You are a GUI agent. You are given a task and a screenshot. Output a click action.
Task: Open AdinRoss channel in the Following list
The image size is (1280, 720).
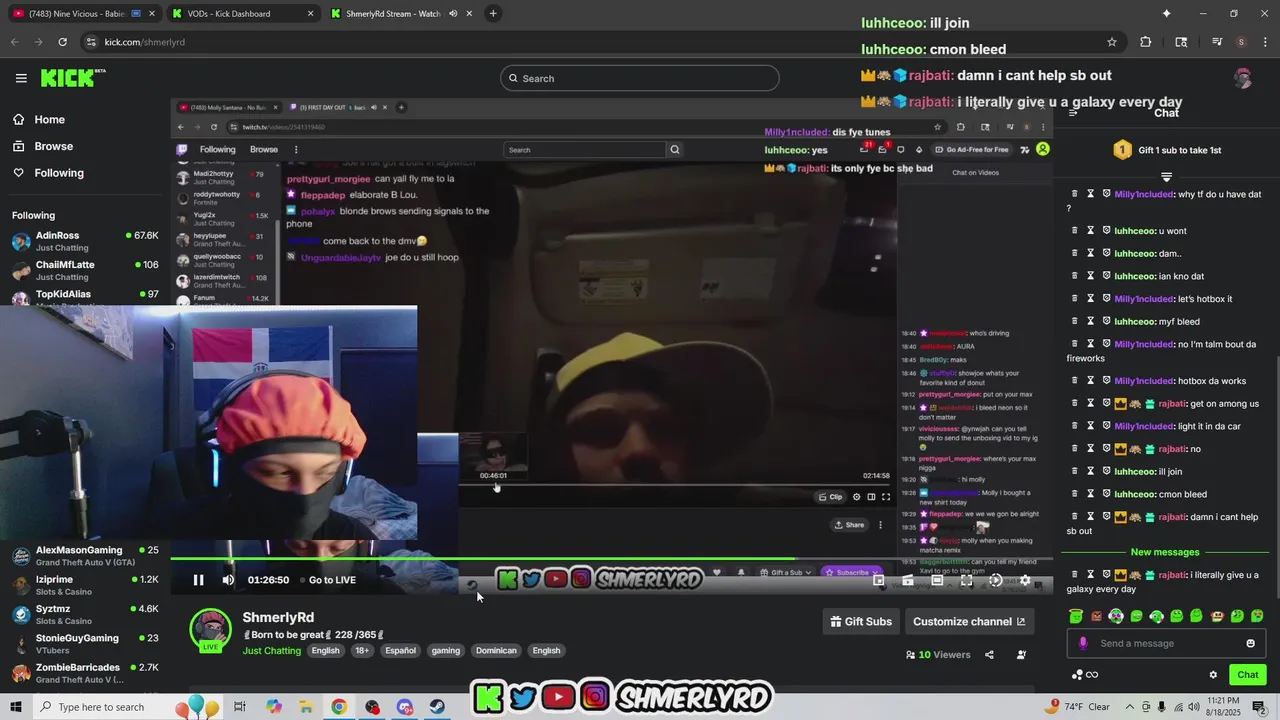pyautogui.click(x=85, y=241)
